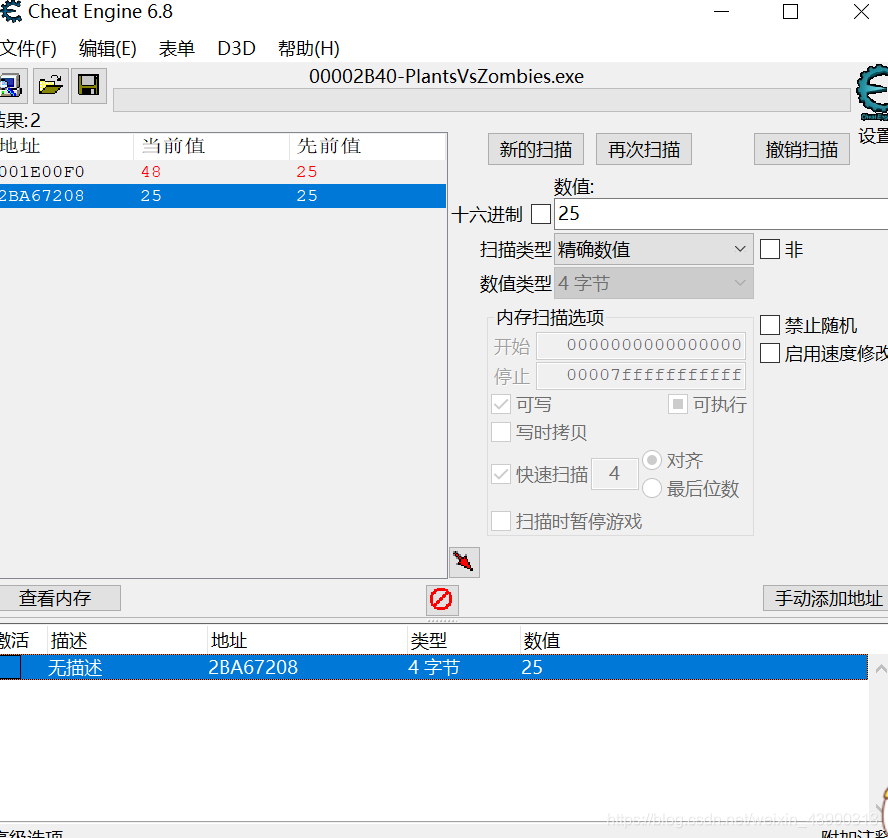This screenshot has width=888, height=838.
Task: Click the Cheat Engine icon in title bar
Action: pyautogui.click(x=11, y=12)
